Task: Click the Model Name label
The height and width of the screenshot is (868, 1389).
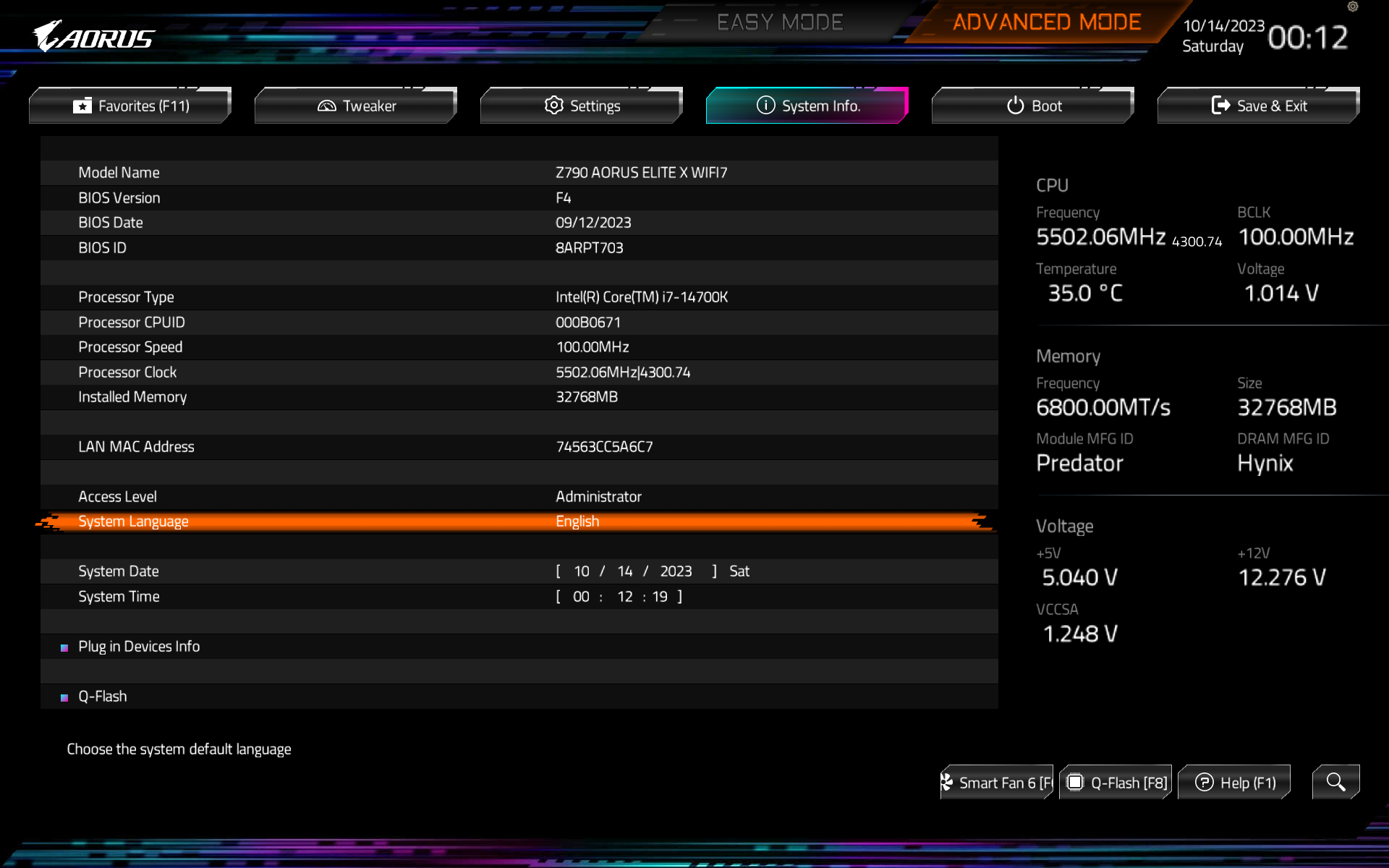Action: (119, 173)
